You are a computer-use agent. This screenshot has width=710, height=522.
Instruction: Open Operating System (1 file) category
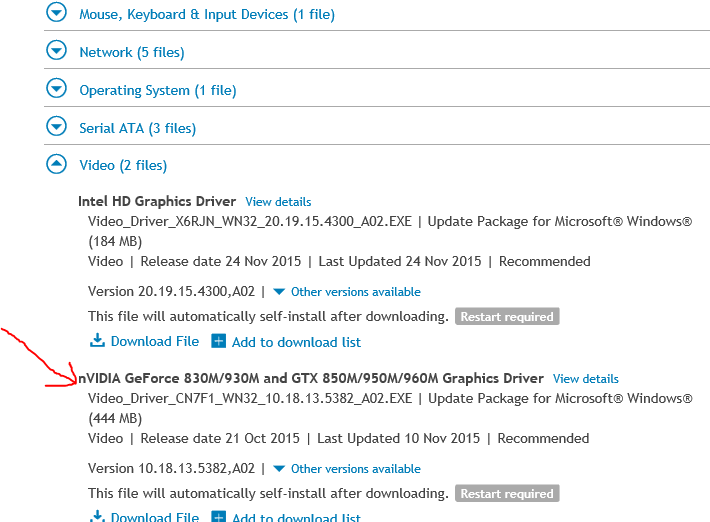pyautogui.click(x=158, y=90)
